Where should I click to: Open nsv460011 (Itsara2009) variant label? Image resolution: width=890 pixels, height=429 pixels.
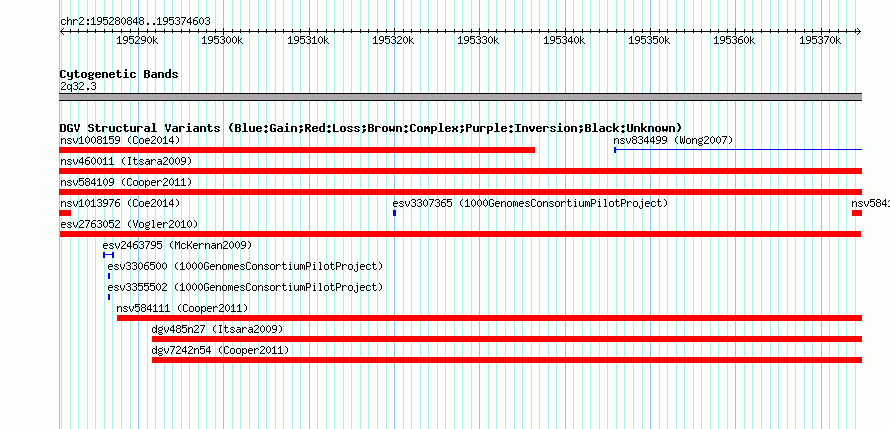(x=126, y=161)
